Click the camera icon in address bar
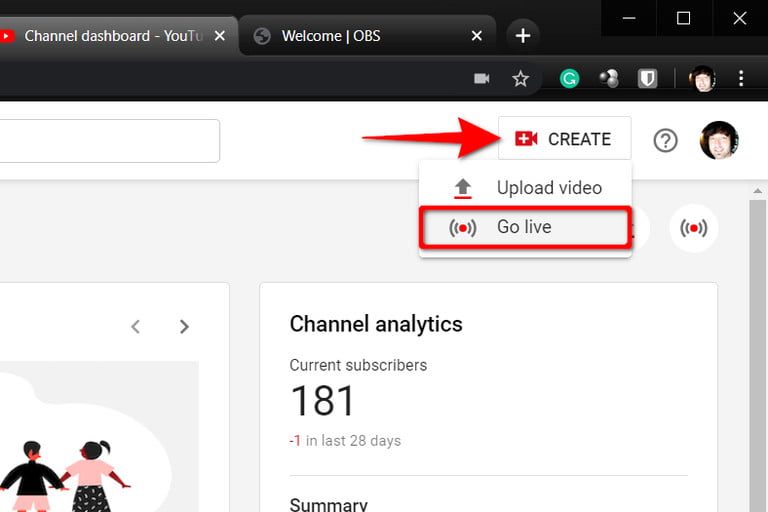The width and height of the screenshot is (768, 512). tap(482, 78)
